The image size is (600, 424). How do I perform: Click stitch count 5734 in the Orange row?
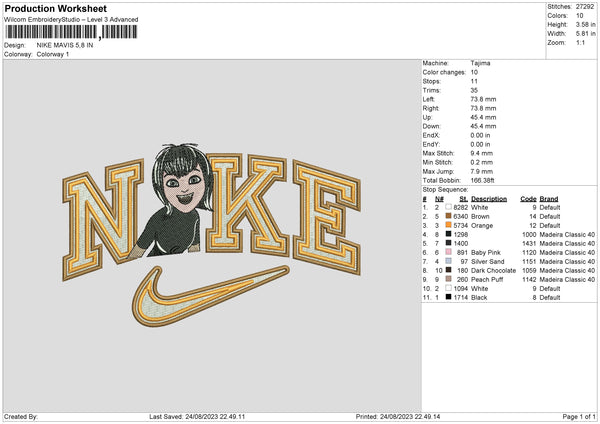pos(461,226)
